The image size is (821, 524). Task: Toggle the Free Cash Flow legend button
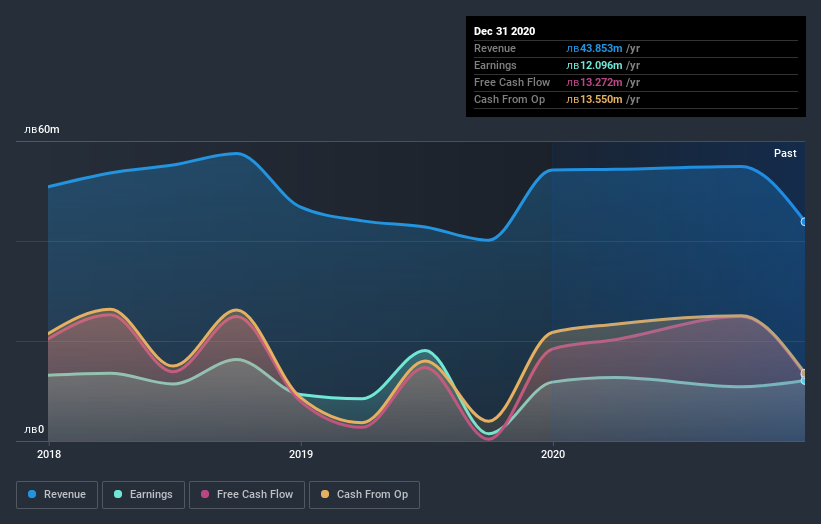click(x=247, y=495)
